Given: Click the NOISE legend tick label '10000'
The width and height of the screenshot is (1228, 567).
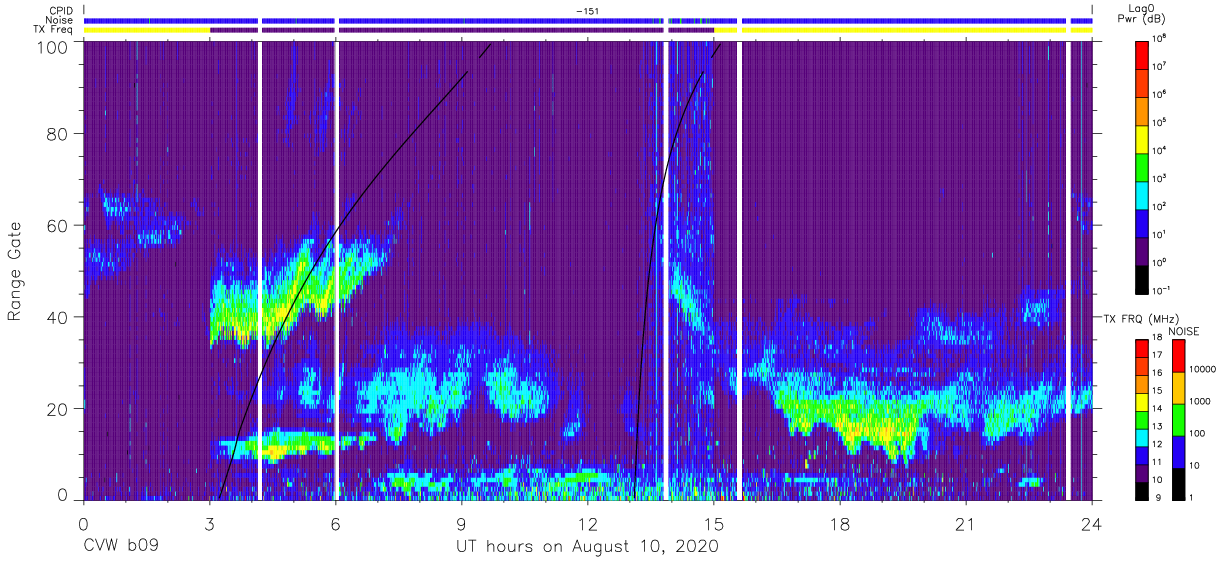Looking at the screenshot, I should (x=1202, y=370).
